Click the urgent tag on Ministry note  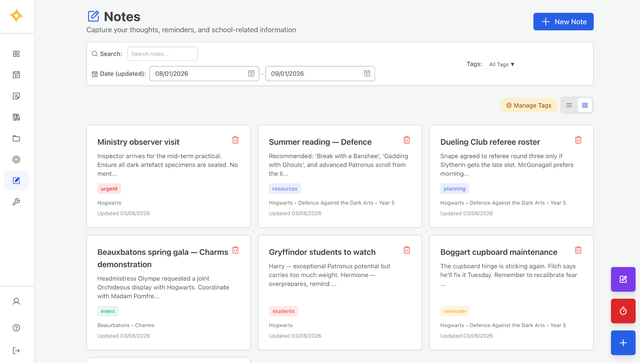109,189
